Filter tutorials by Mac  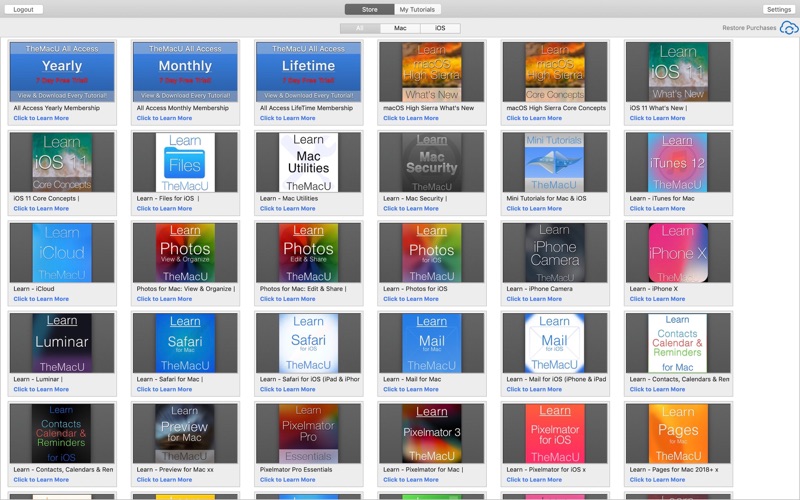coord(400,28)
